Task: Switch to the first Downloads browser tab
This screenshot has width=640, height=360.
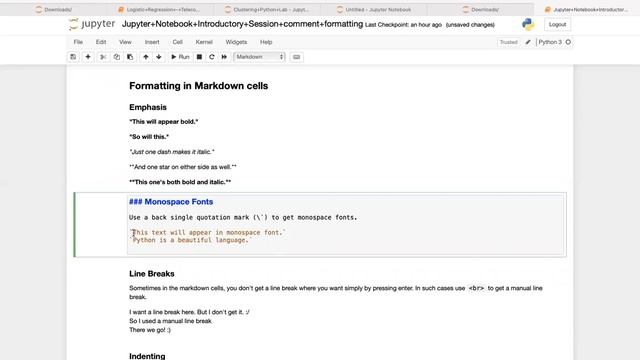Action: (x=54, y=9)
